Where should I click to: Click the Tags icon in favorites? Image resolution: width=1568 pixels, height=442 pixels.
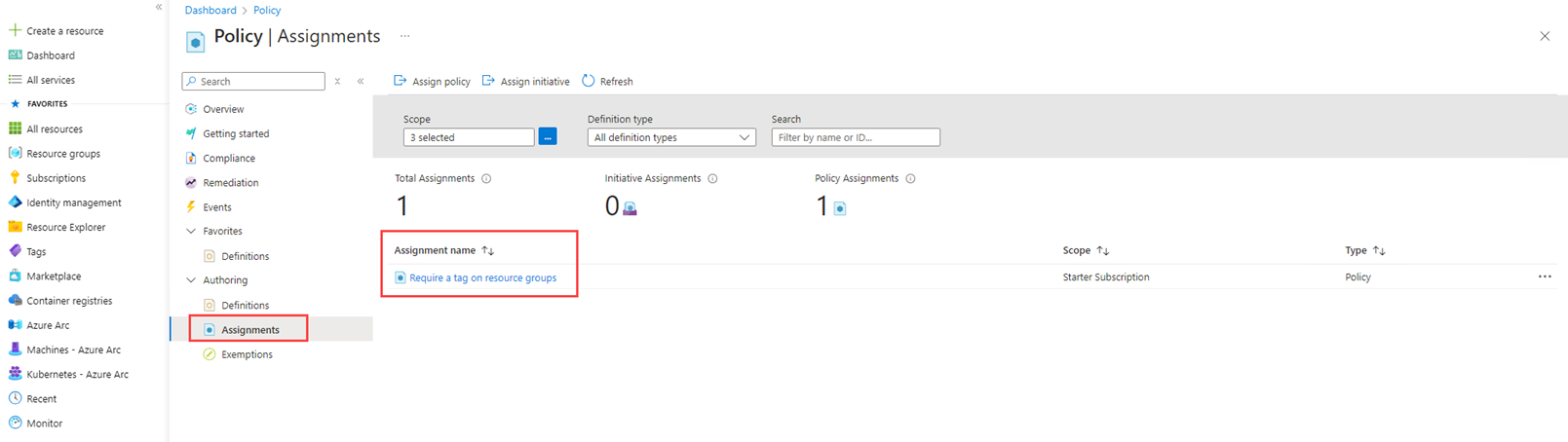pyautogui.click(x=15, y=251)
